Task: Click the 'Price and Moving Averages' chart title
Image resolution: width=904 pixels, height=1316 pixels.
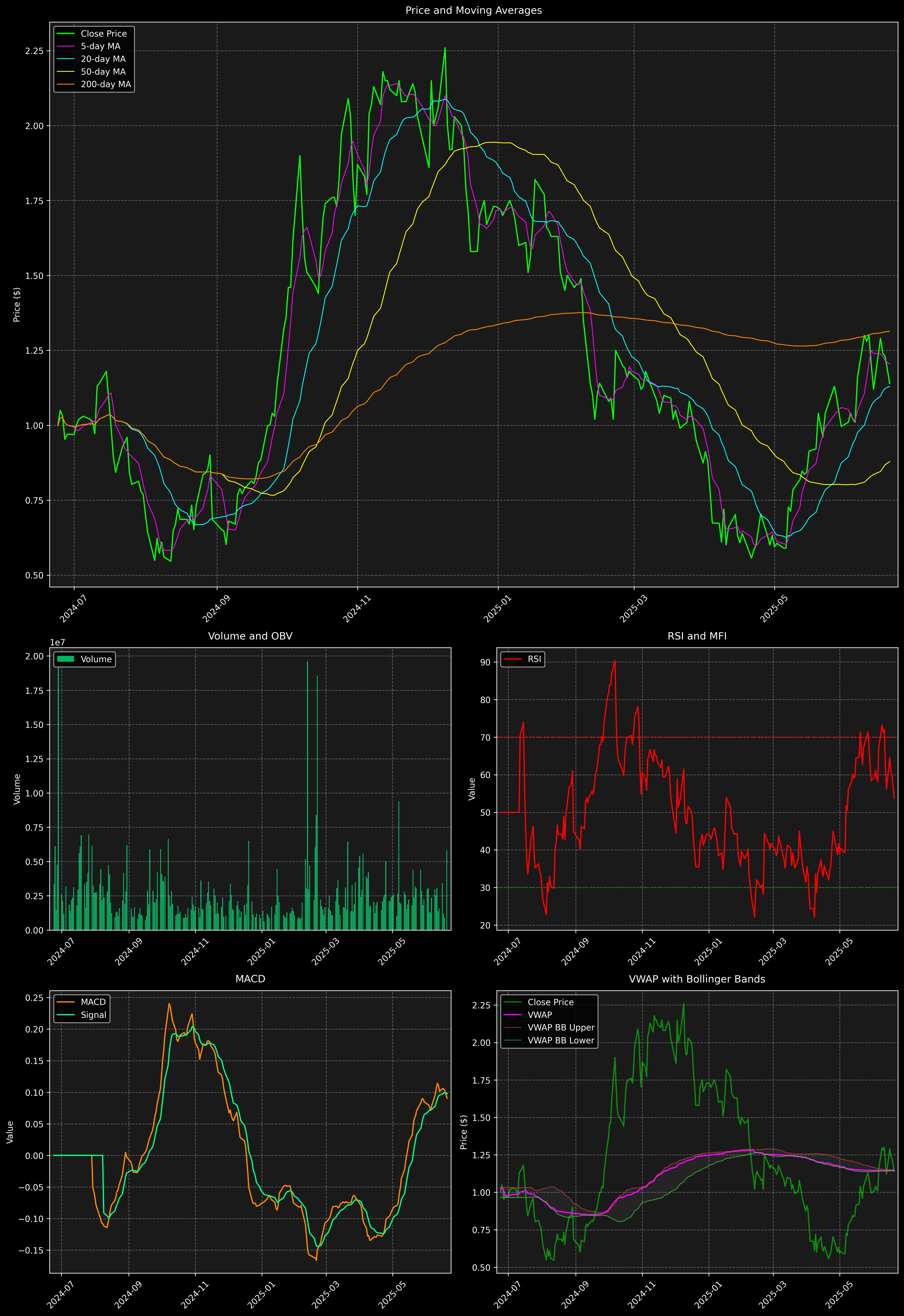Action: tap(473, 10)
